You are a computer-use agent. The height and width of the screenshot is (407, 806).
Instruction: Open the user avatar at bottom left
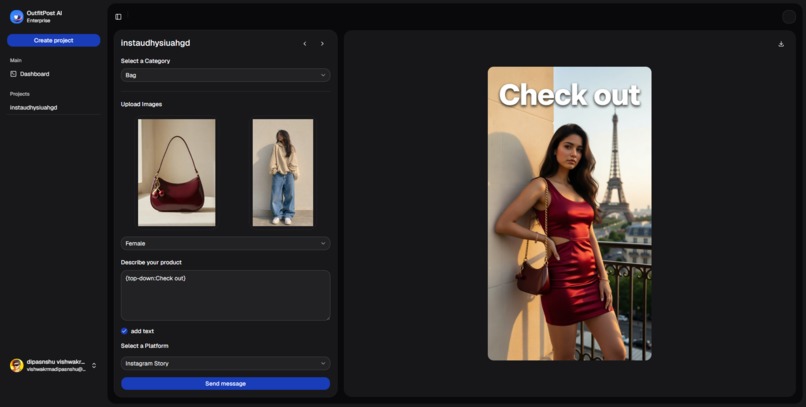point(16,365)
